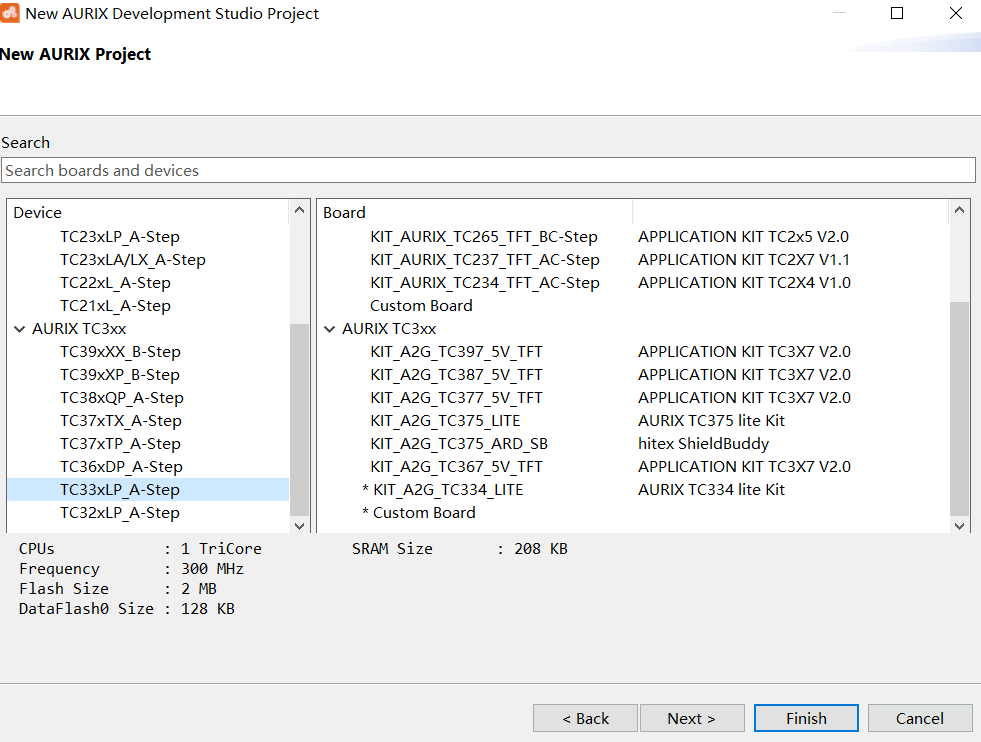
Task: Choose board KIT_A2G_TC387_5V_TFT
Action: (456, 375)
